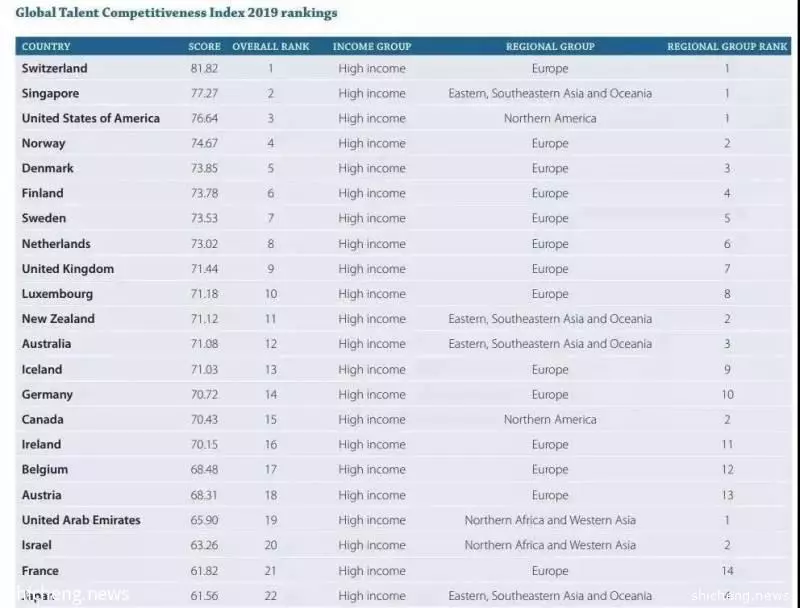The height and width of the screenshot is (608, 800).
Task: Click the REGIONAL GROUP RANK column header
Action: 727,46
